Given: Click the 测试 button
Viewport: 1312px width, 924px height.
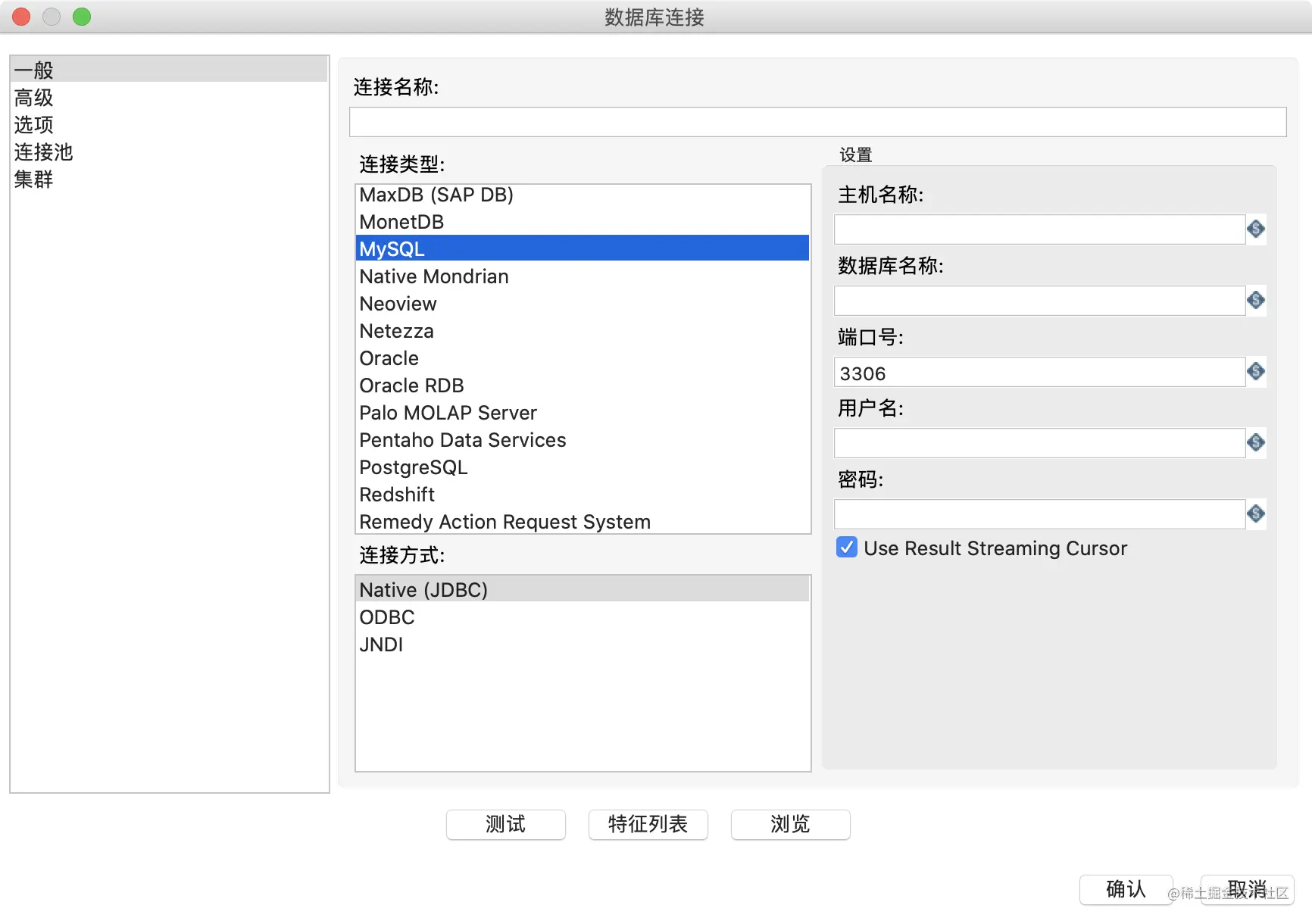Looking at the screenshot, I should click(506, 824).
